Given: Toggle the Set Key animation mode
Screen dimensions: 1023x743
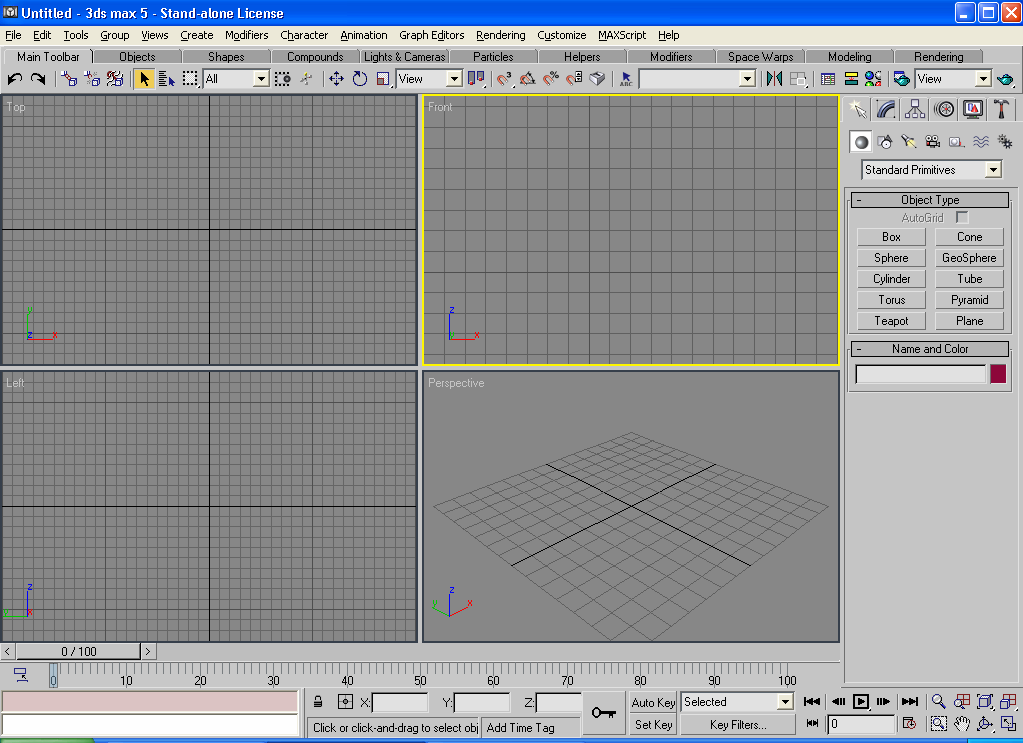Looking at the screenshot, I should 653,725.
